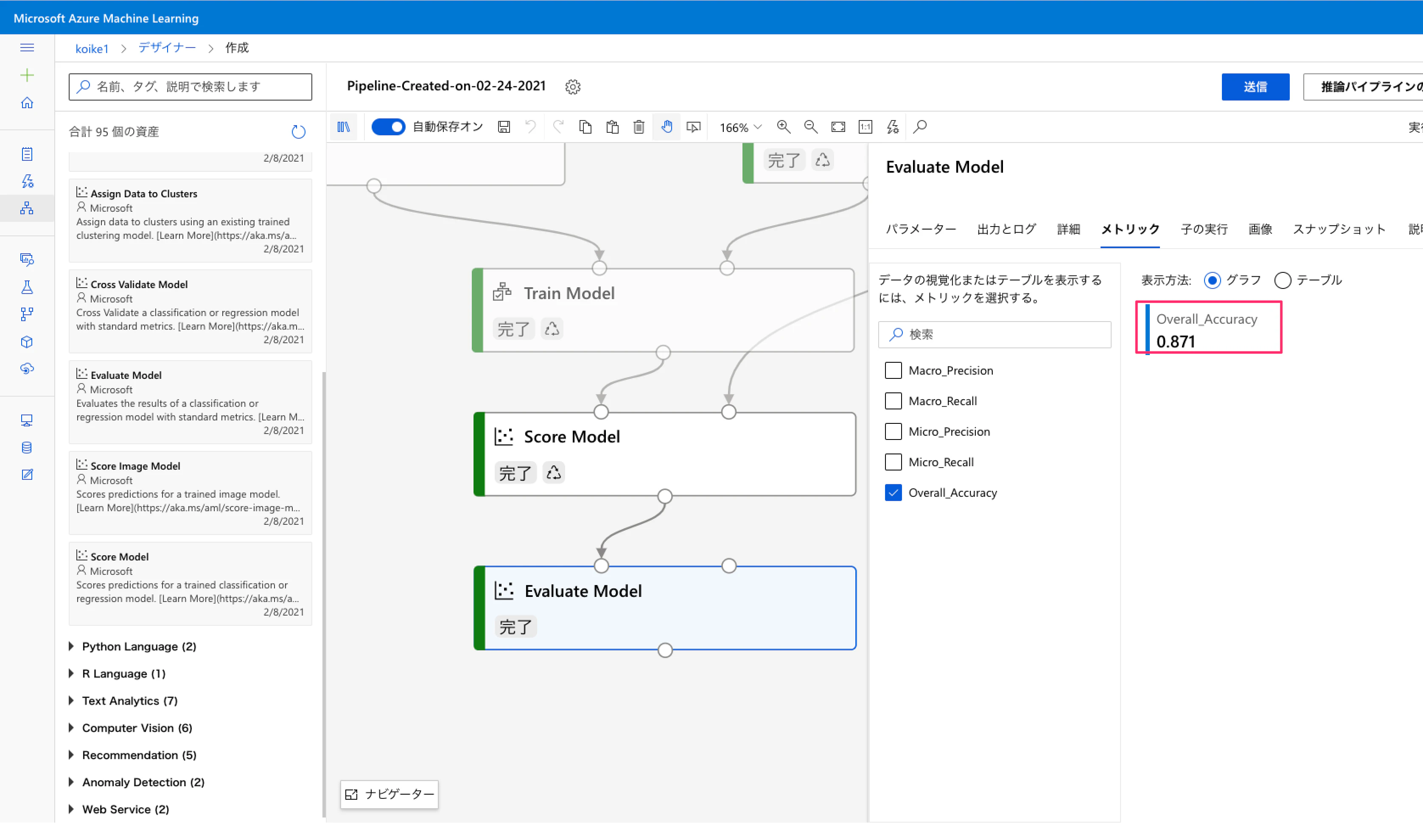Uncheck the Overall_Accuracy metric
The width and height of the screenshot is (1423, 840).
click(x=893, y=493)
